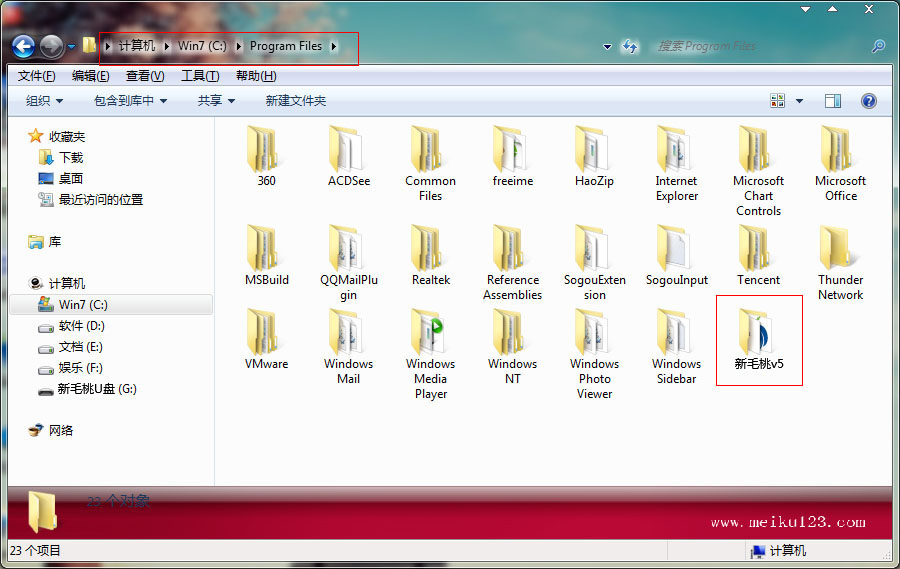Image resolution: width=900 pixels, height=569 pixels.
Task: Click the search Program Files box
Action: (758, 46)
